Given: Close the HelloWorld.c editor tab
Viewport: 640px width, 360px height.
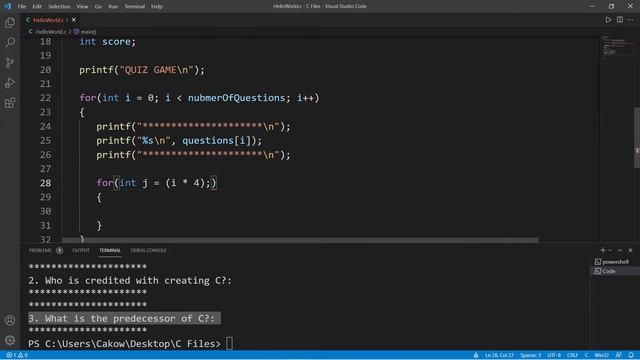Looking at the screenshot, I should point(74,20).
